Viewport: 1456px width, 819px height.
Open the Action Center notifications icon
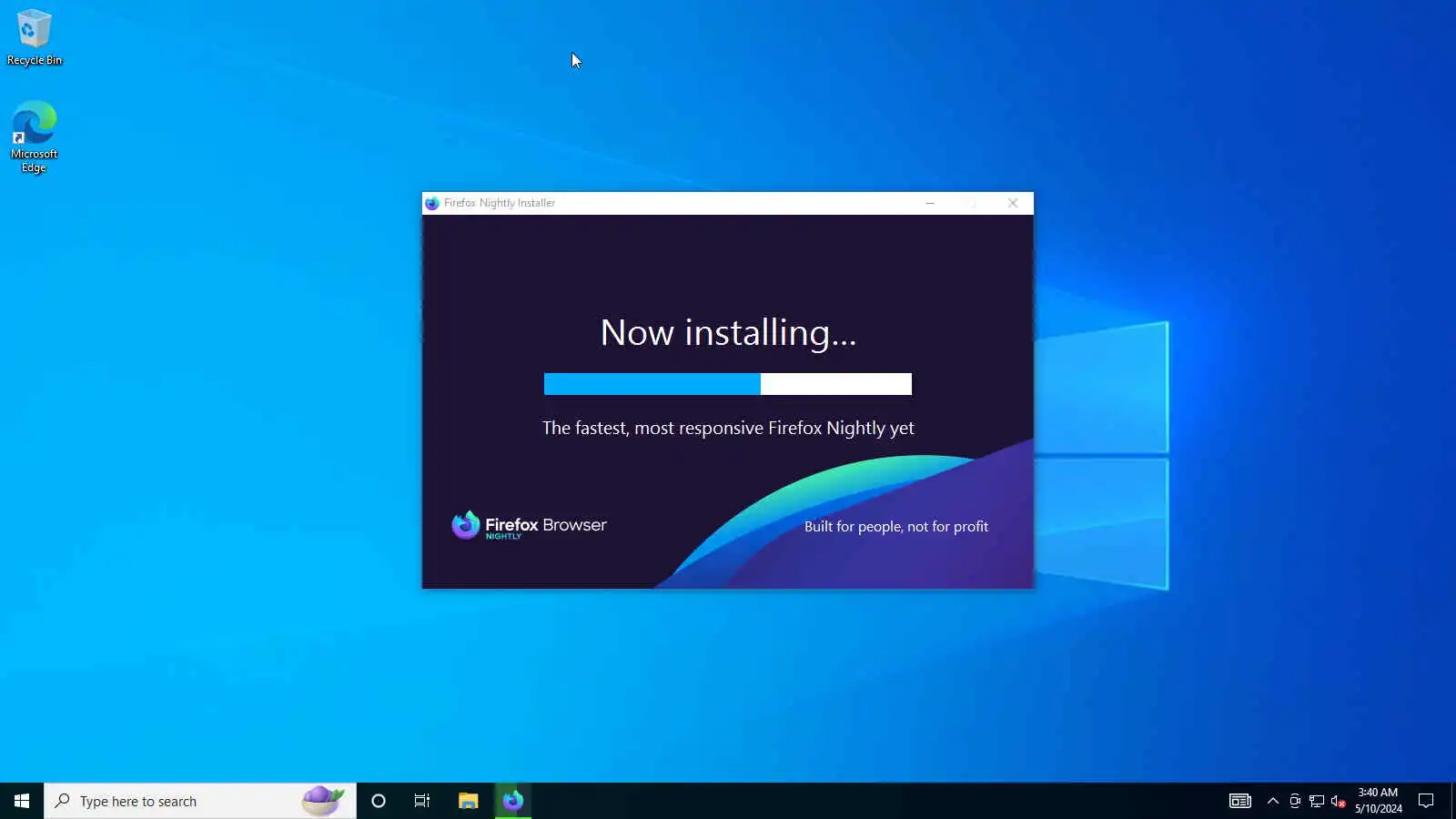click(1426, 801)
